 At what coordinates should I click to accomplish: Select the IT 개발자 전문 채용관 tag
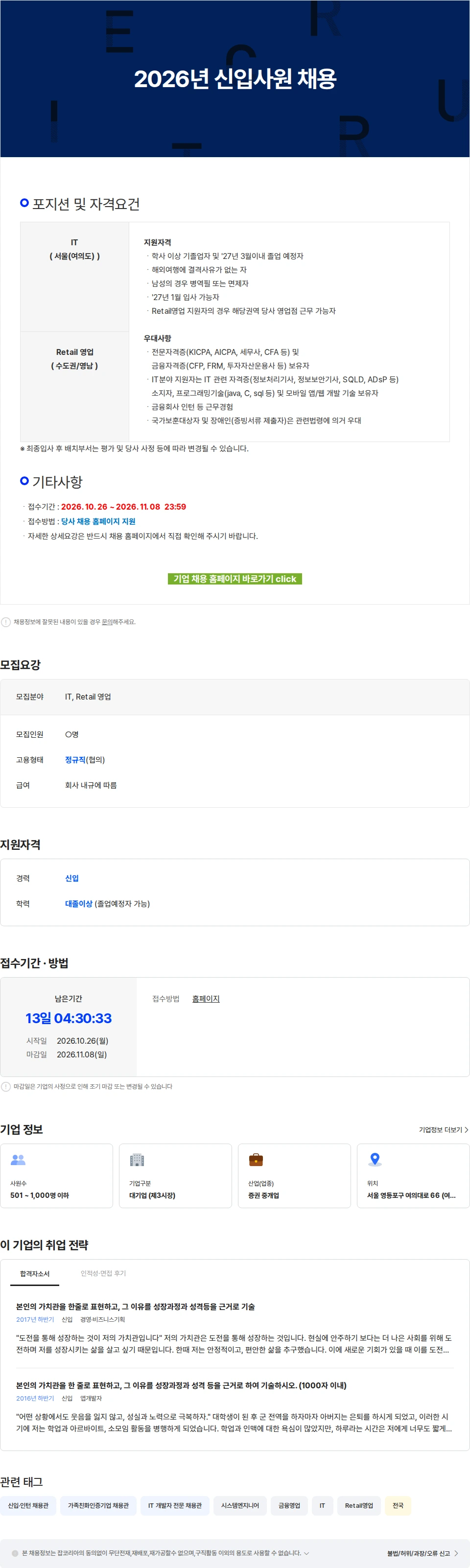point(175,1505)
